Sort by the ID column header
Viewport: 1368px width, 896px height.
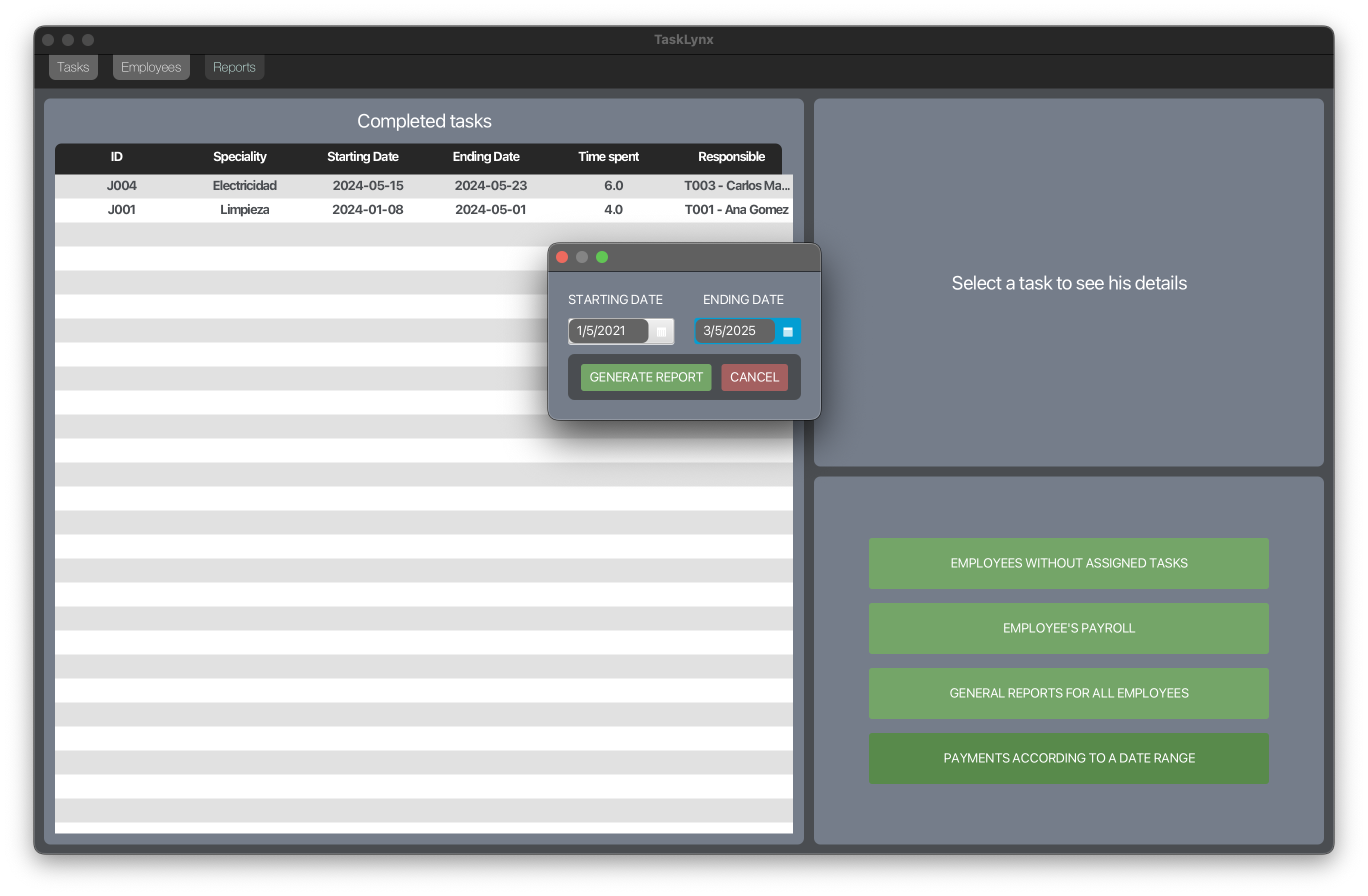116,157
